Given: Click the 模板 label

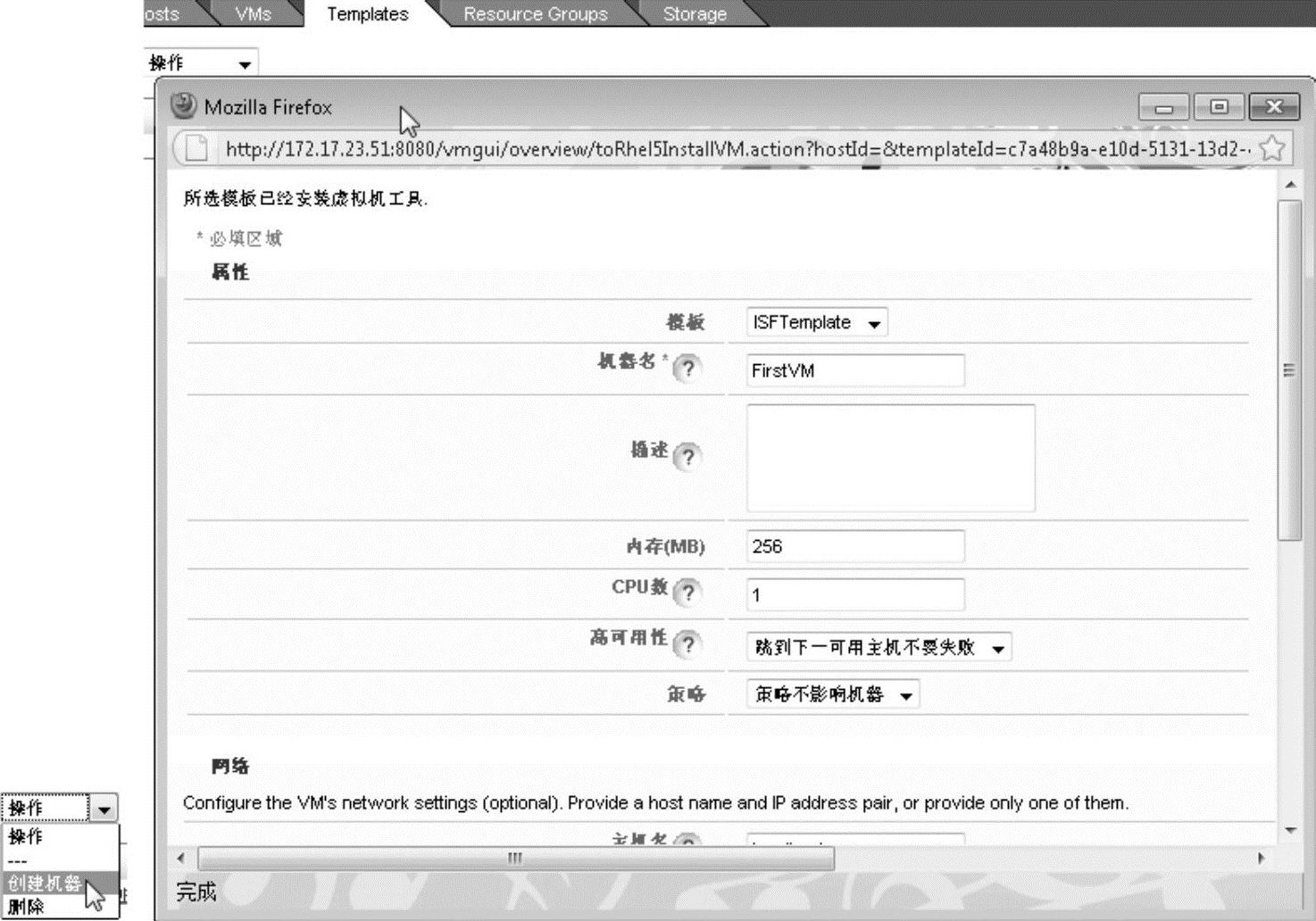Looking at the screenshot, I should tap(686, 322).
